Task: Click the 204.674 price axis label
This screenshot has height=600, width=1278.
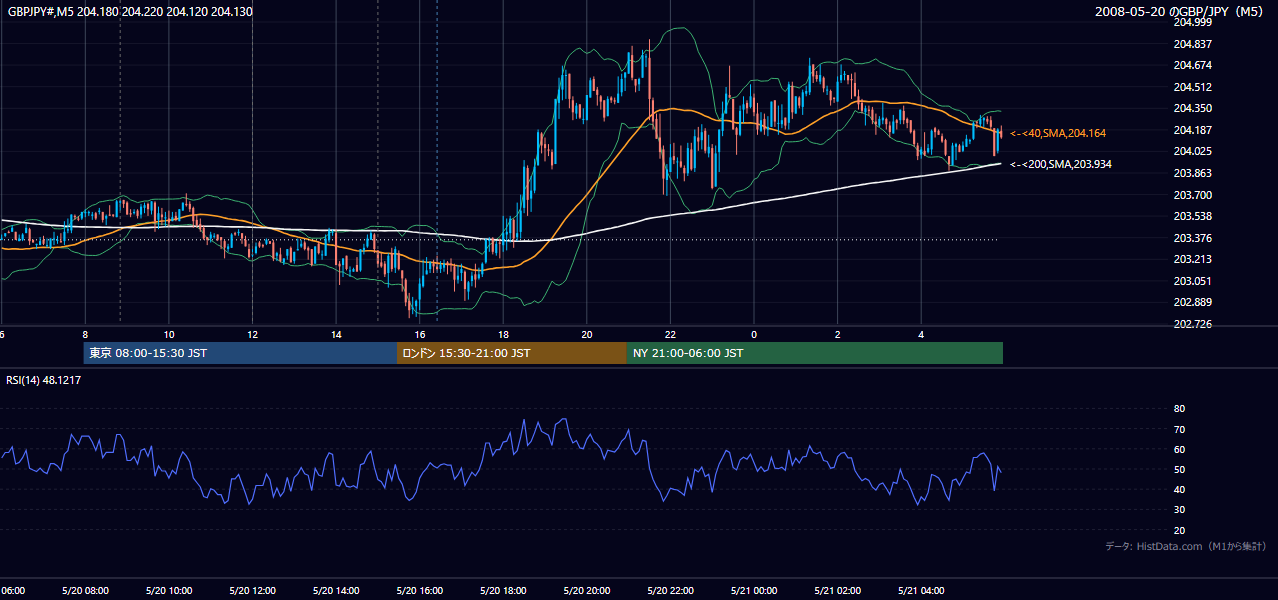Action: [x=1192, y=65]
